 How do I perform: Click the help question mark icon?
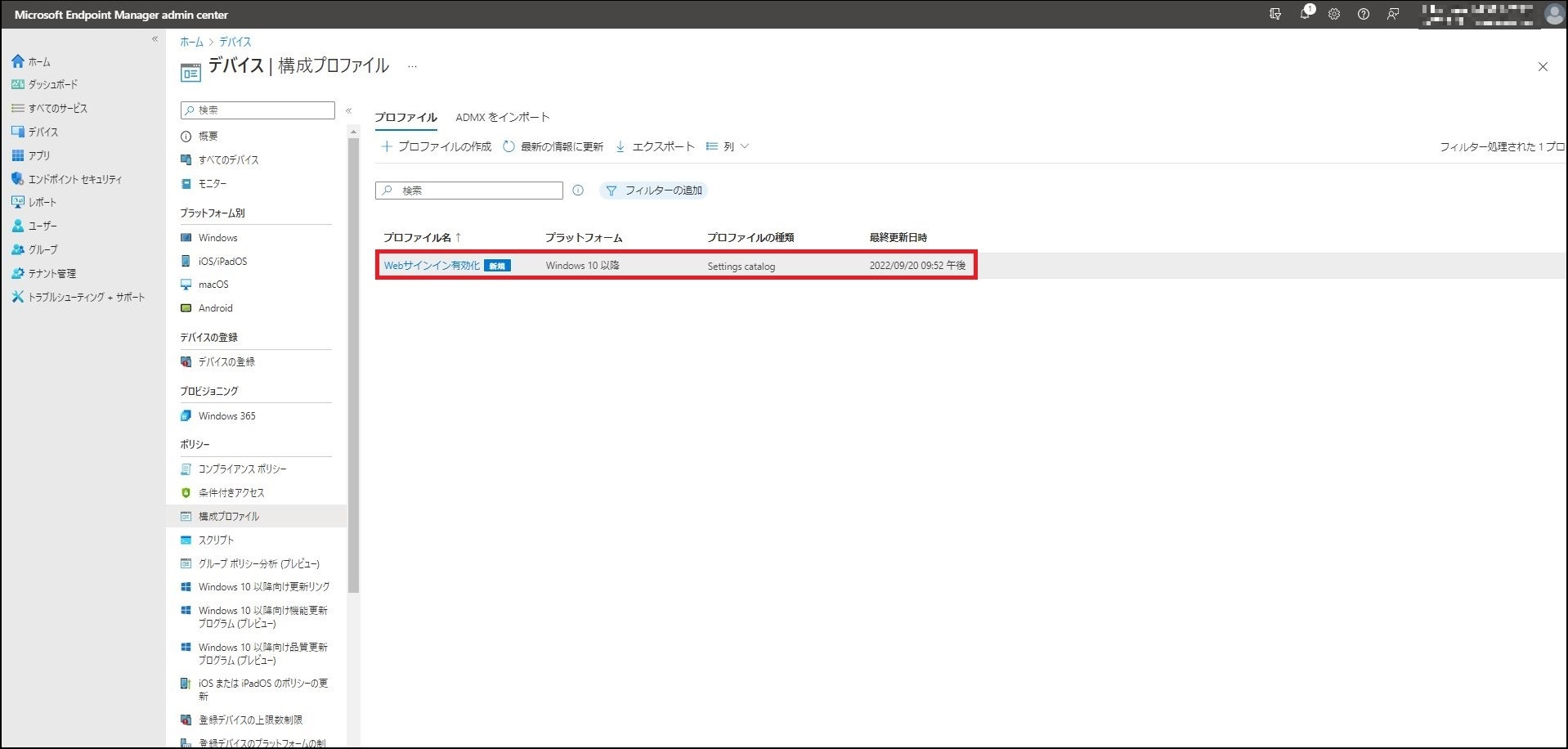1364,14
